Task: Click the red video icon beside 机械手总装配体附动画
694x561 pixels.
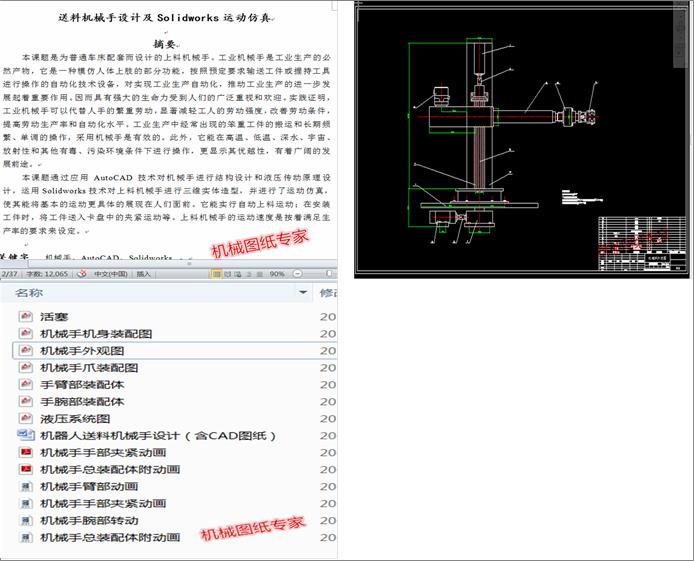Action: (26, 469)
